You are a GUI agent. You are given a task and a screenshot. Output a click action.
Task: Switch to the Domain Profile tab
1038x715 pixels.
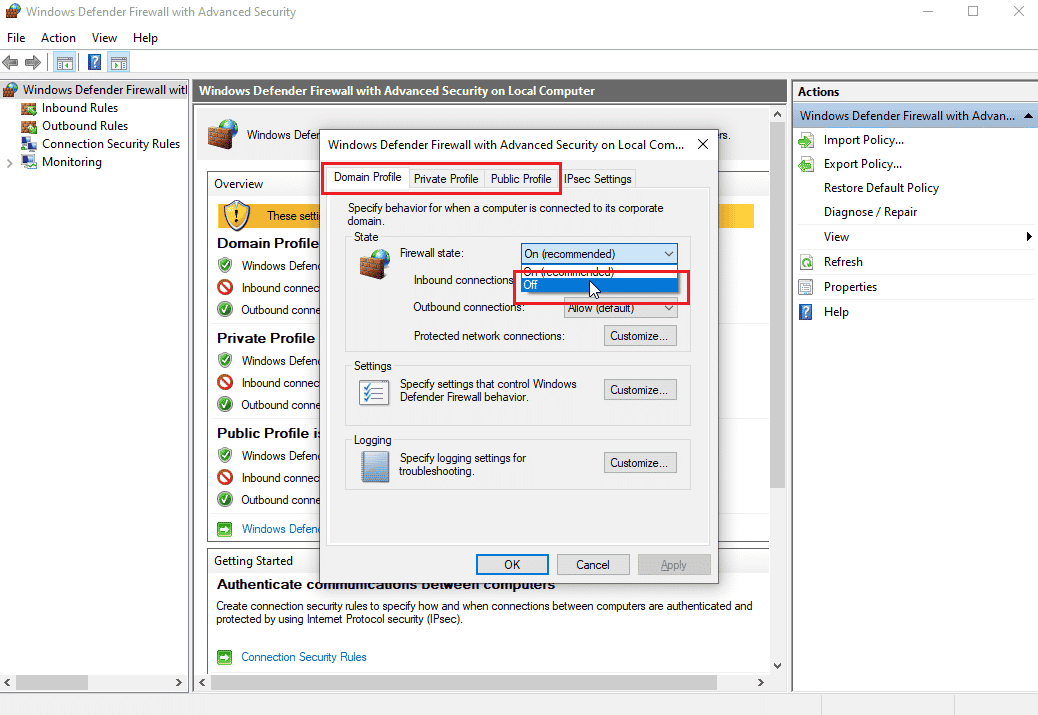367,177
